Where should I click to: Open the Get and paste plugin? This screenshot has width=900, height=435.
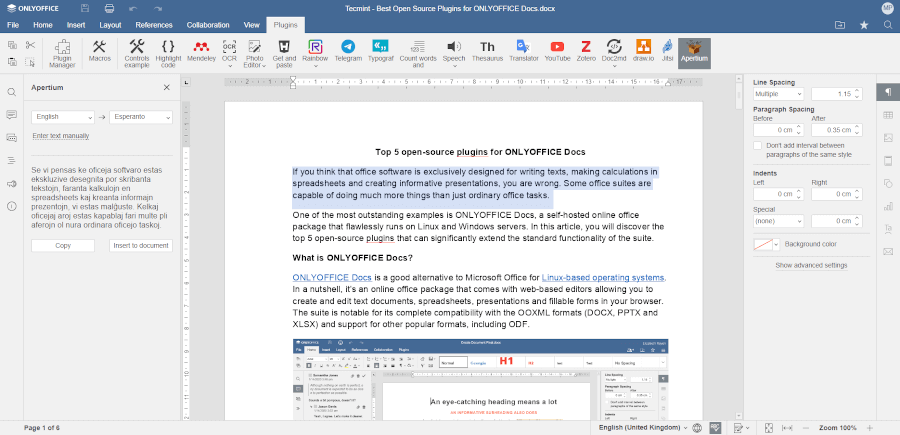(x=284, y=53)
